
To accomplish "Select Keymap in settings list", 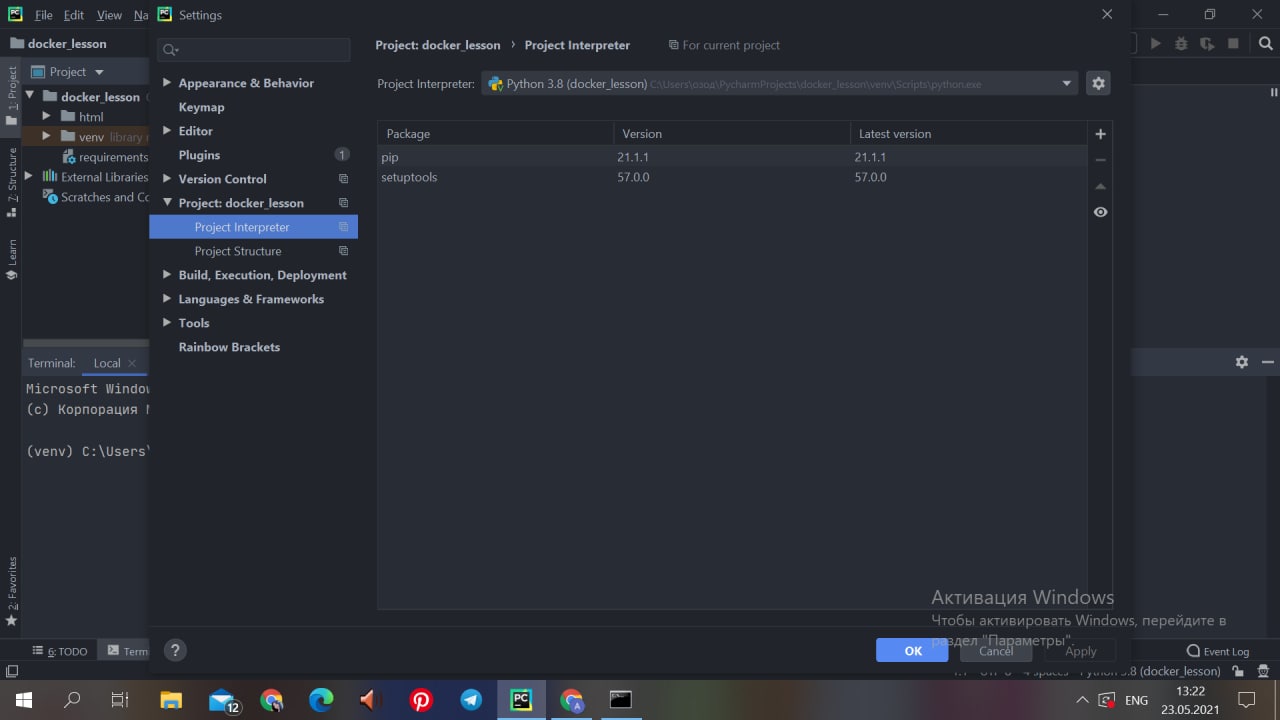I will 201,107.
